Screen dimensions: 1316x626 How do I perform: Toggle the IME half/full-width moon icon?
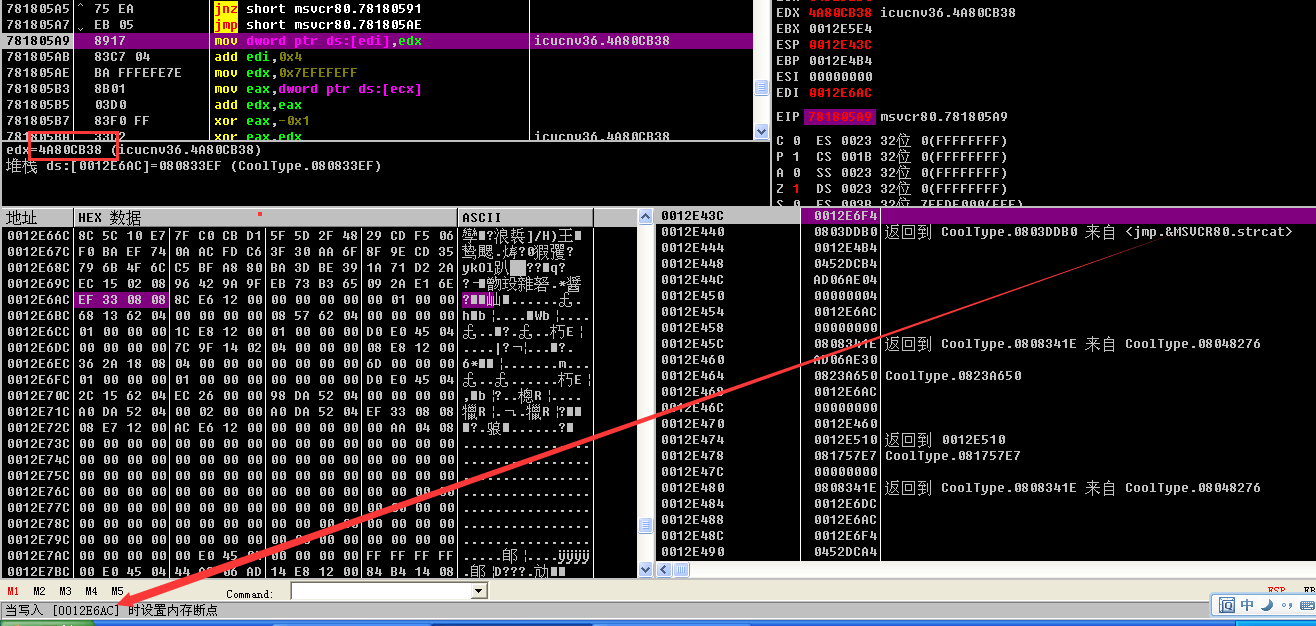point(1266,605)
